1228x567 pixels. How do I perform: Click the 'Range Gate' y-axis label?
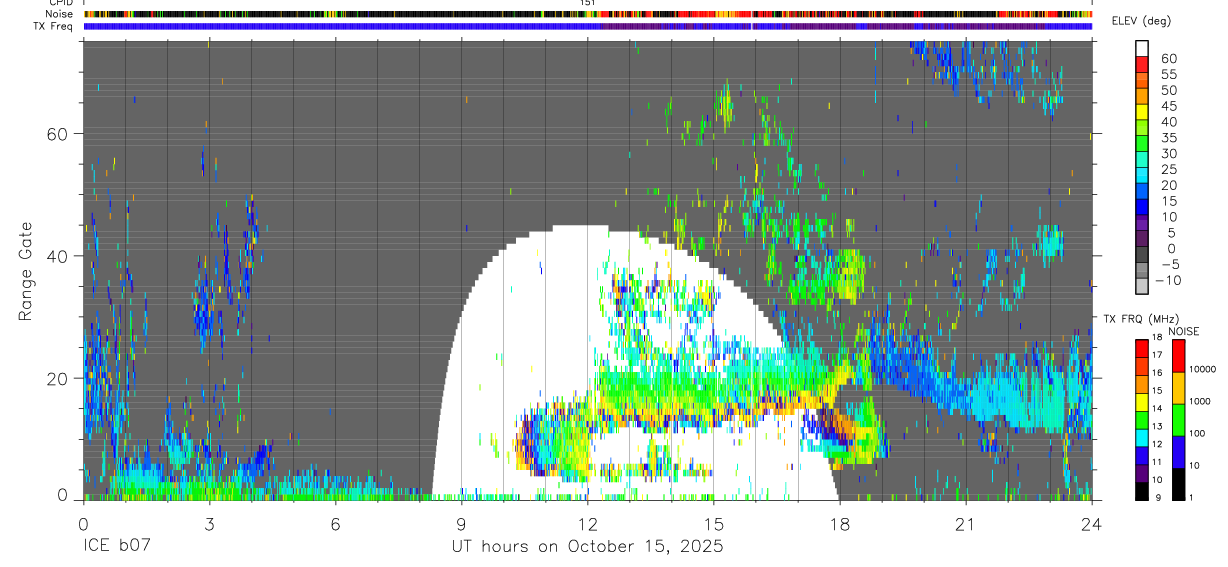tap(26, 272)
